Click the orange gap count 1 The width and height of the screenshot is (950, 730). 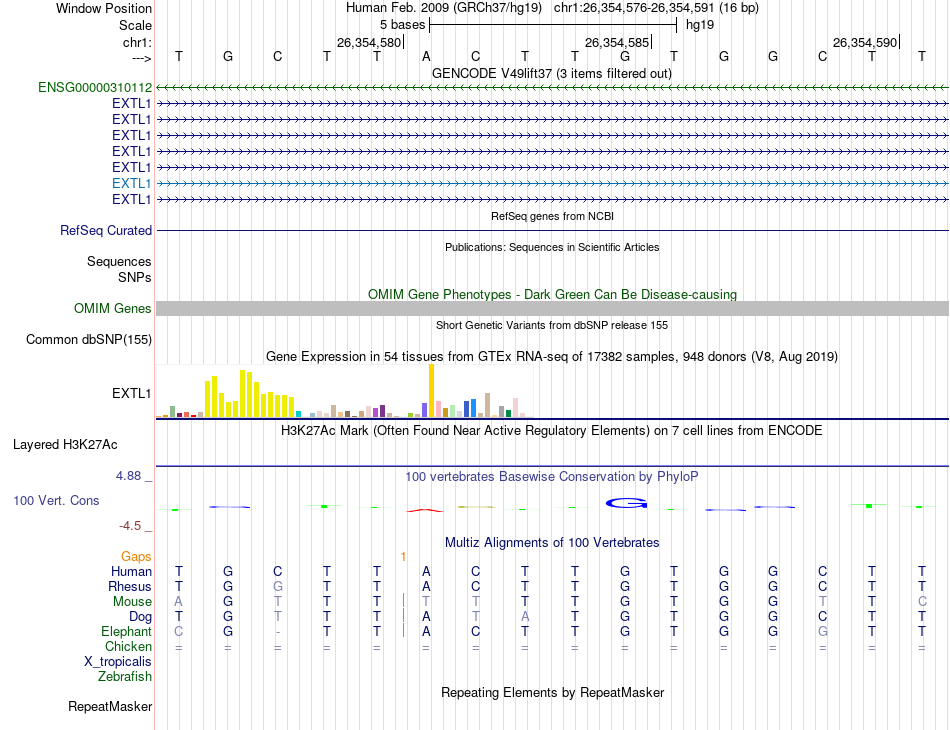(x=404, y=556)
